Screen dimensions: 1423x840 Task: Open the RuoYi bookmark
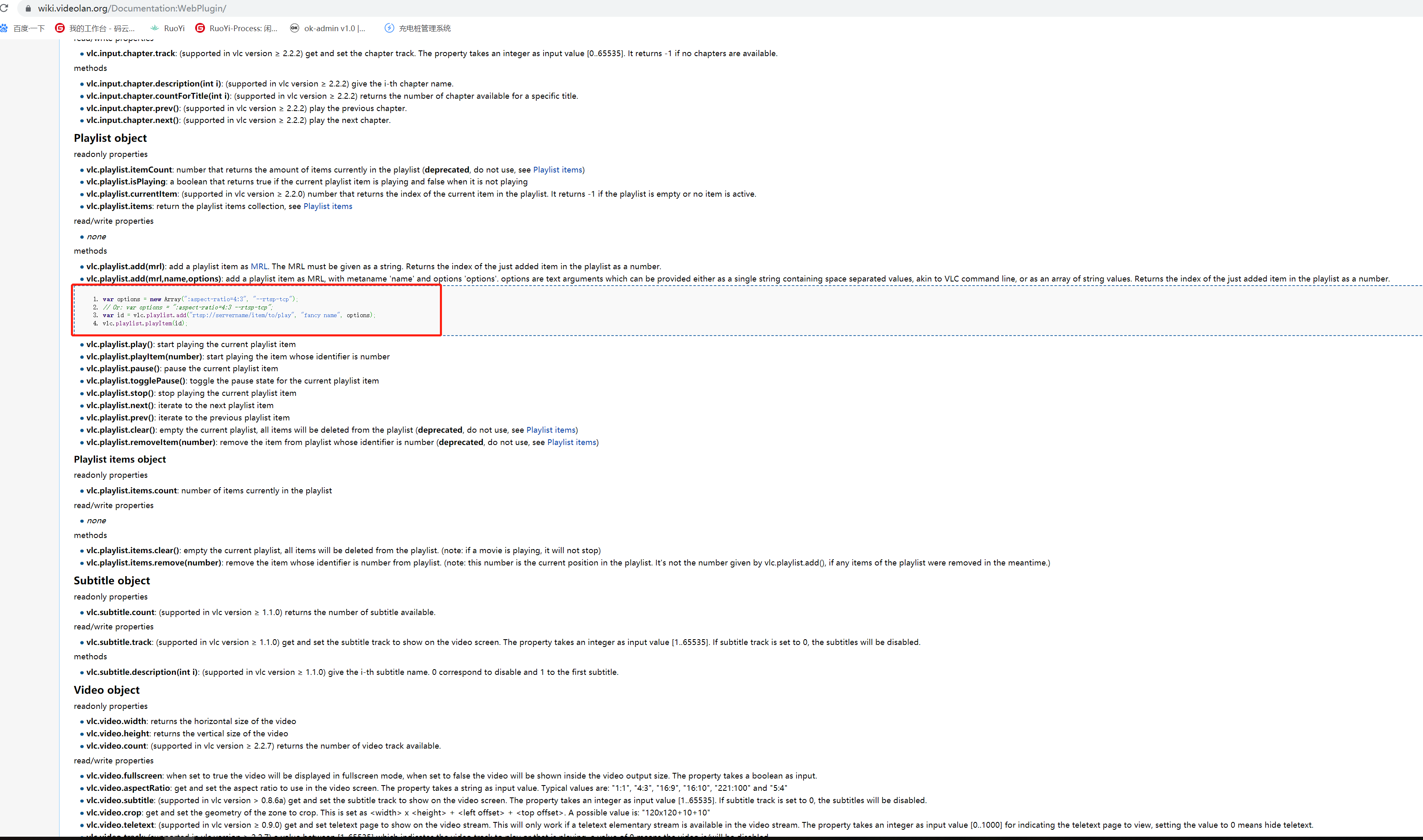(x=168, y=28)
